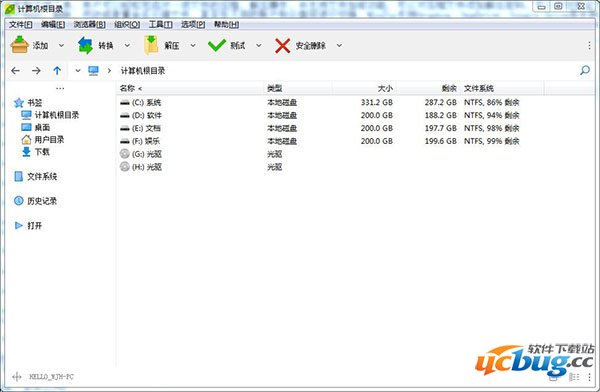This screenshot has height=392, width=600.
Task: Click the red Secure Delete (安全删除) X icon
Action: (282, 46)
